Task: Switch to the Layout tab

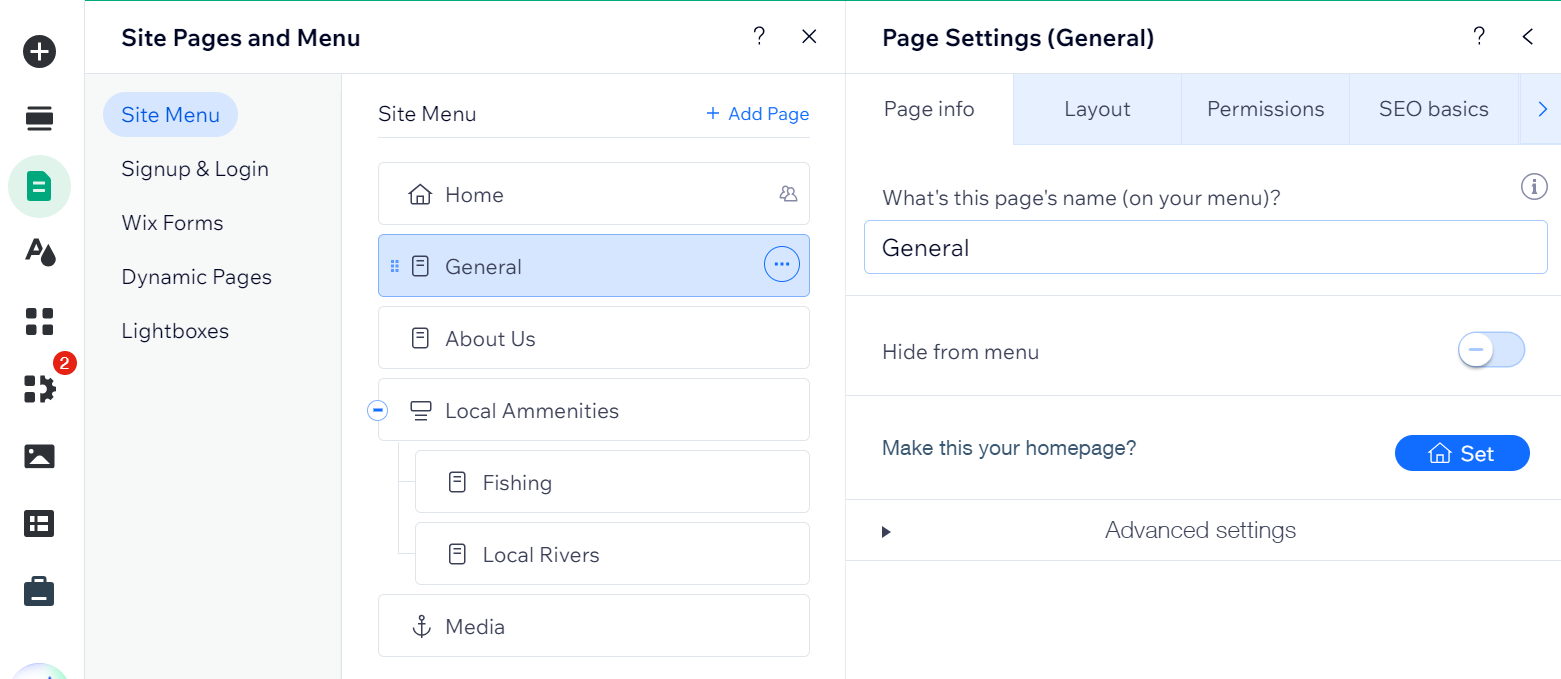Action: coord(1096,109)
